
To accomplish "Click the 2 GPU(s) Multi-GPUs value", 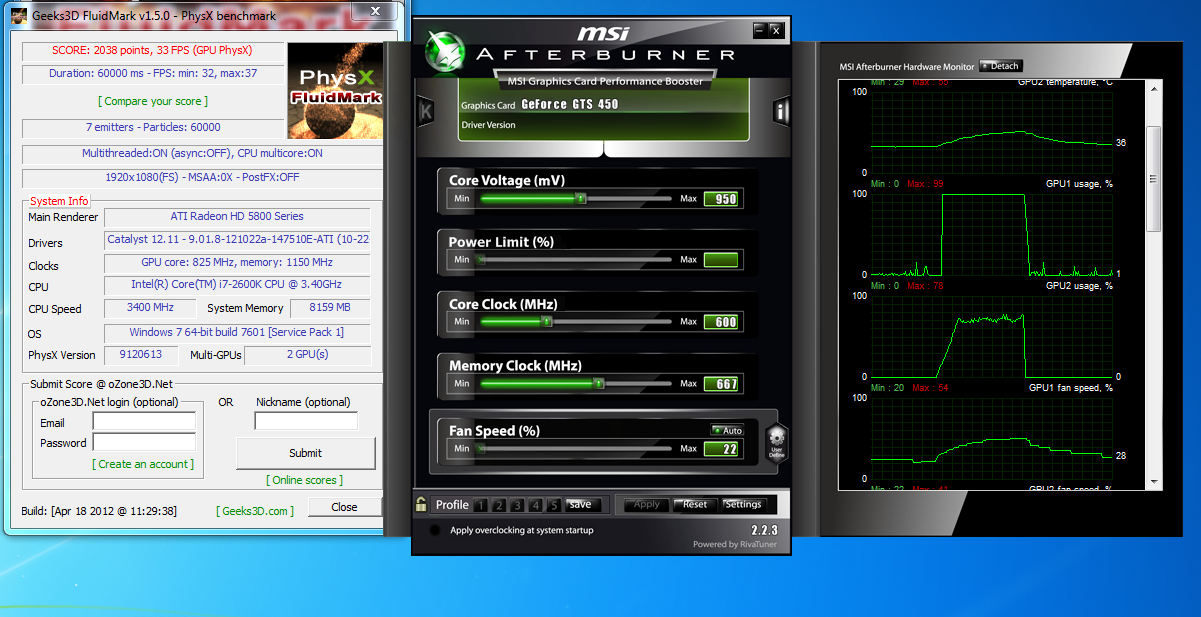I will [307, 355].
